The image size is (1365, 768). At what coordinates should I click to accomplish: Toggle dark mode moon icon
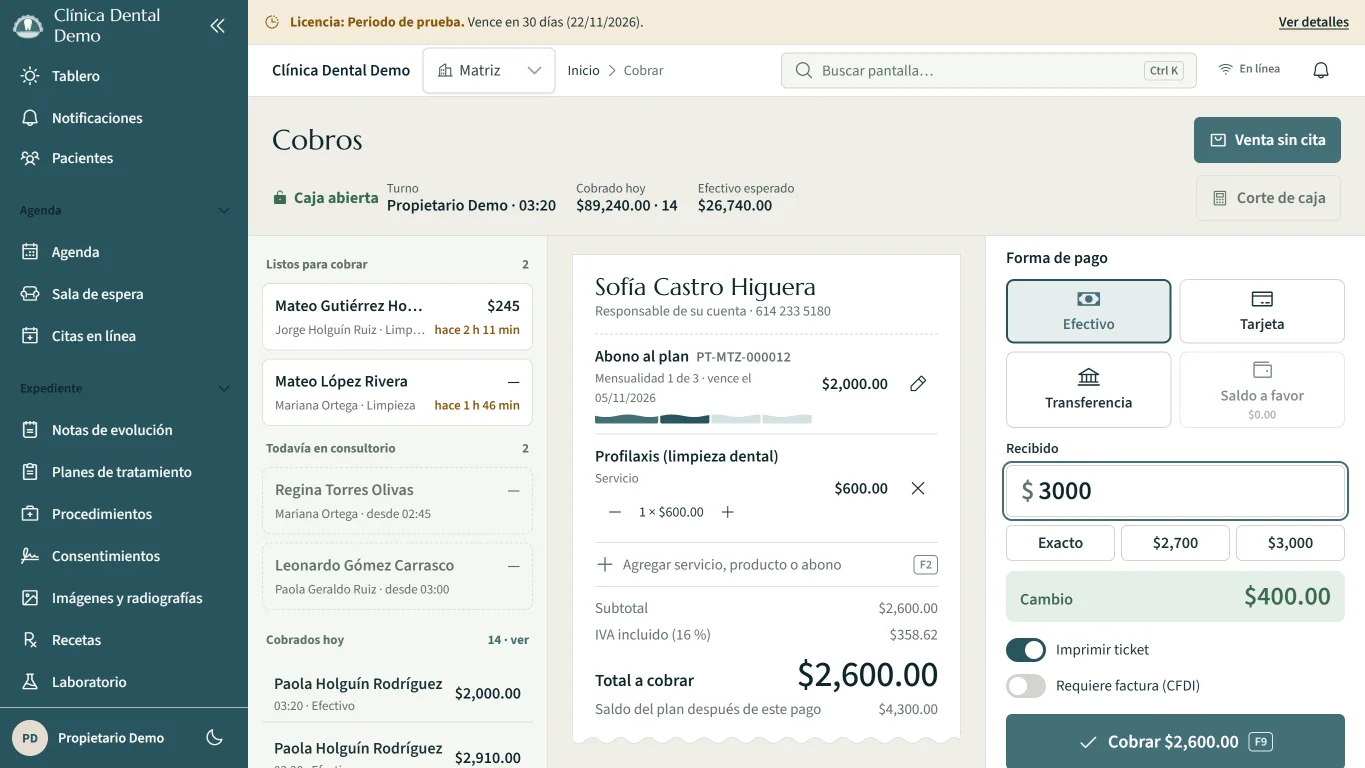tap(214, 738)
